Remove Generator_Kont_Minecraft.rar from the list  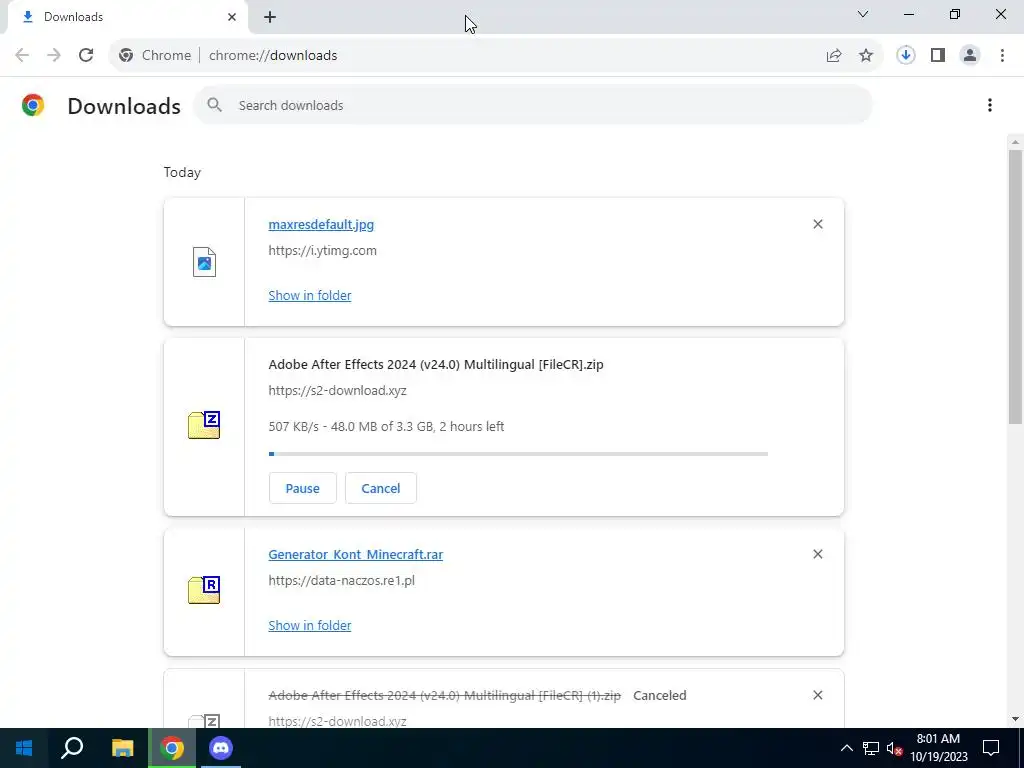coord(818,554)
